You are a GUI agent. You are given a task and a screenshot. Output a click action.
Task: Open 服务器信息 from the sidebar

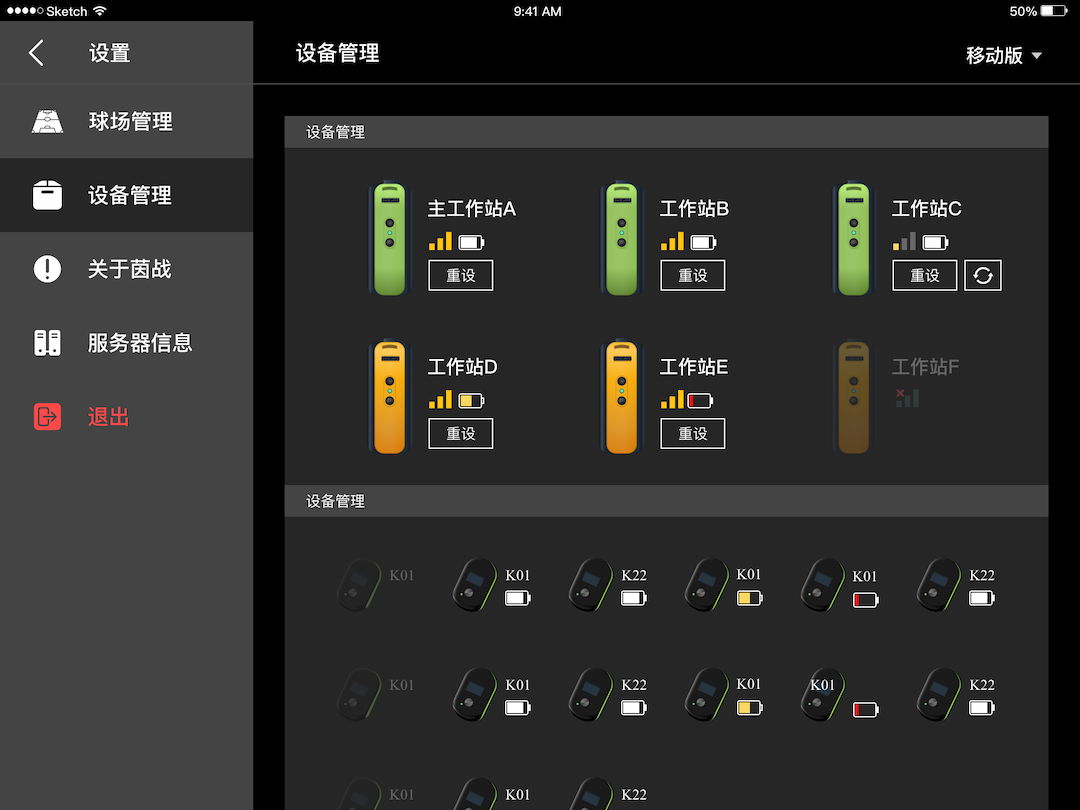coord(140,343)
